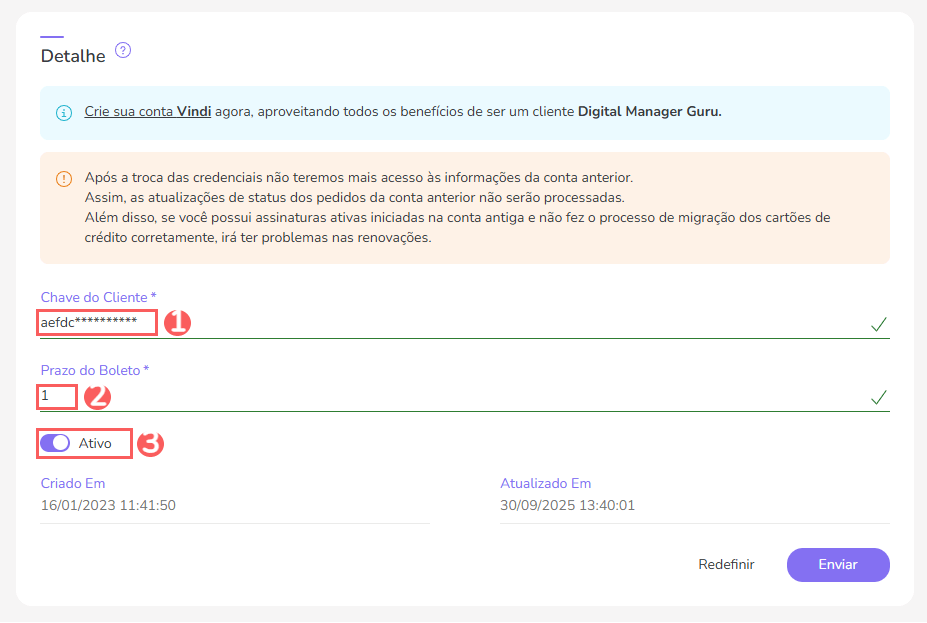Click the green checkmark on Chave do Cliente
This screenshot has height=623, width=927.
click(878, 324)
